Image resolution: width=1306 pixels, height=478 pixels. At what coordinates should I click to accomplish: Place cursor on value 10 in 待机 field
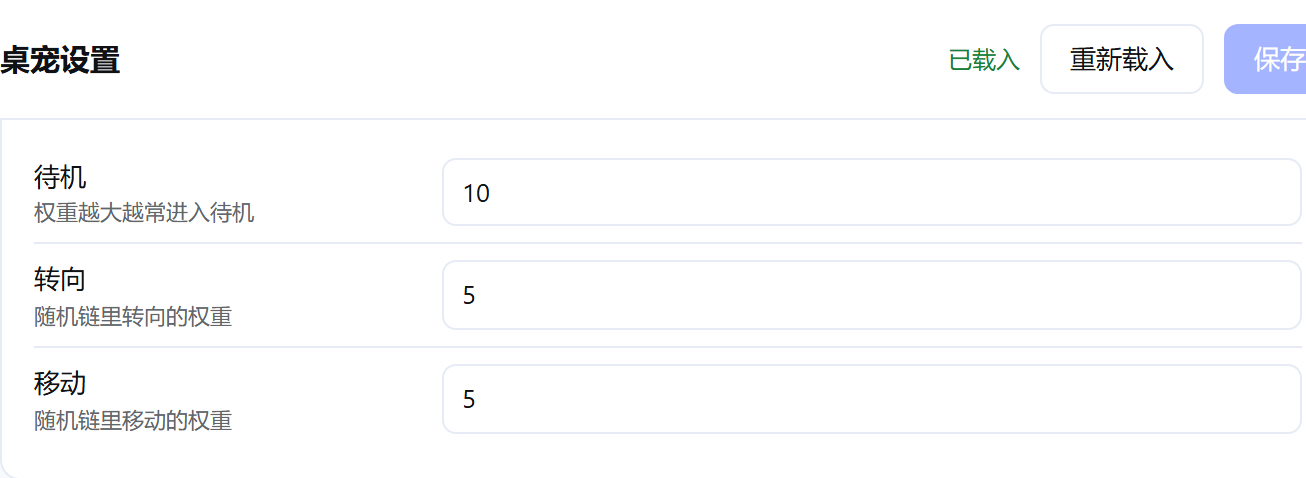coord(476,193)
